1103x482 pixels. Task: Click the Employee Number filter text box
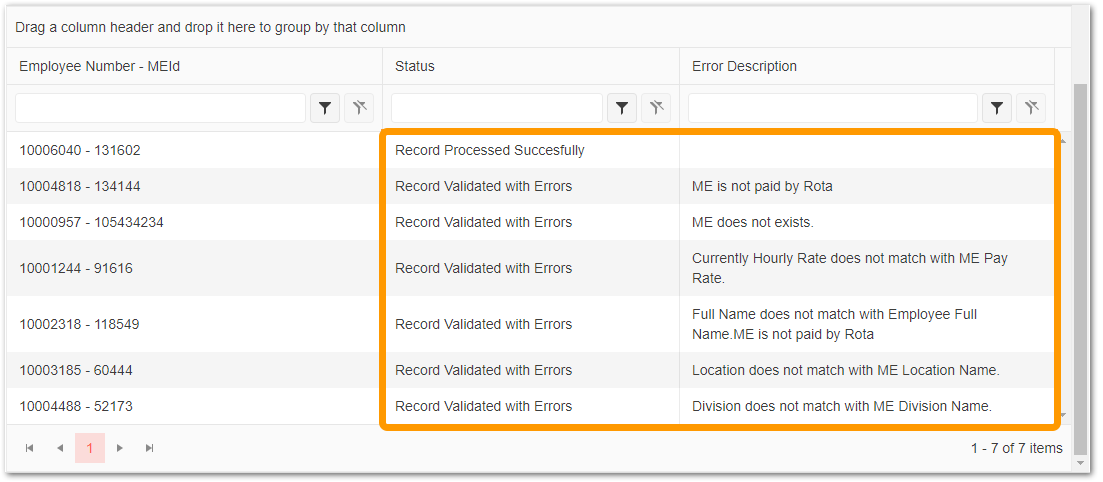(x=160, y=108)
